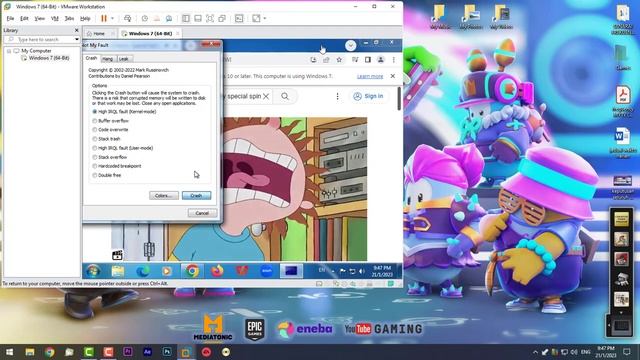Image resolution: width=640 pixels, height=360 pixels.
Task: Click the Colors... button
Action: point(164,196)
